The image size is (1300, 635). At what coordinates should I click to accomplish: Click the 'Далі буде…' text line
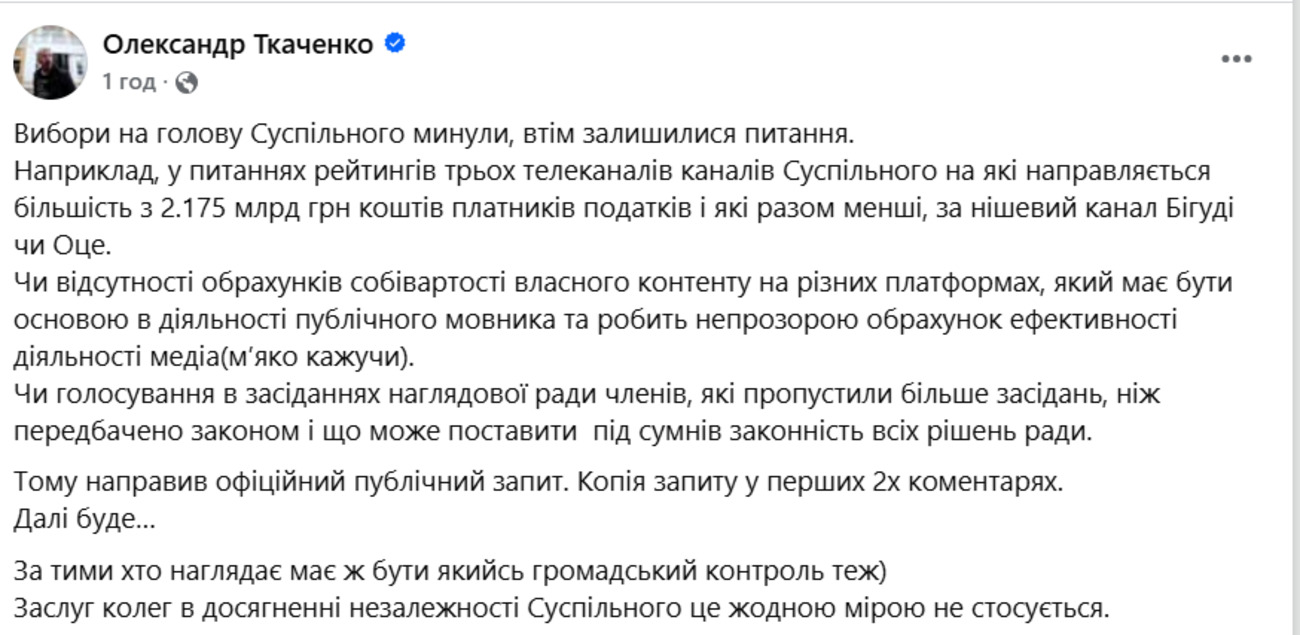tap(86, 520)
